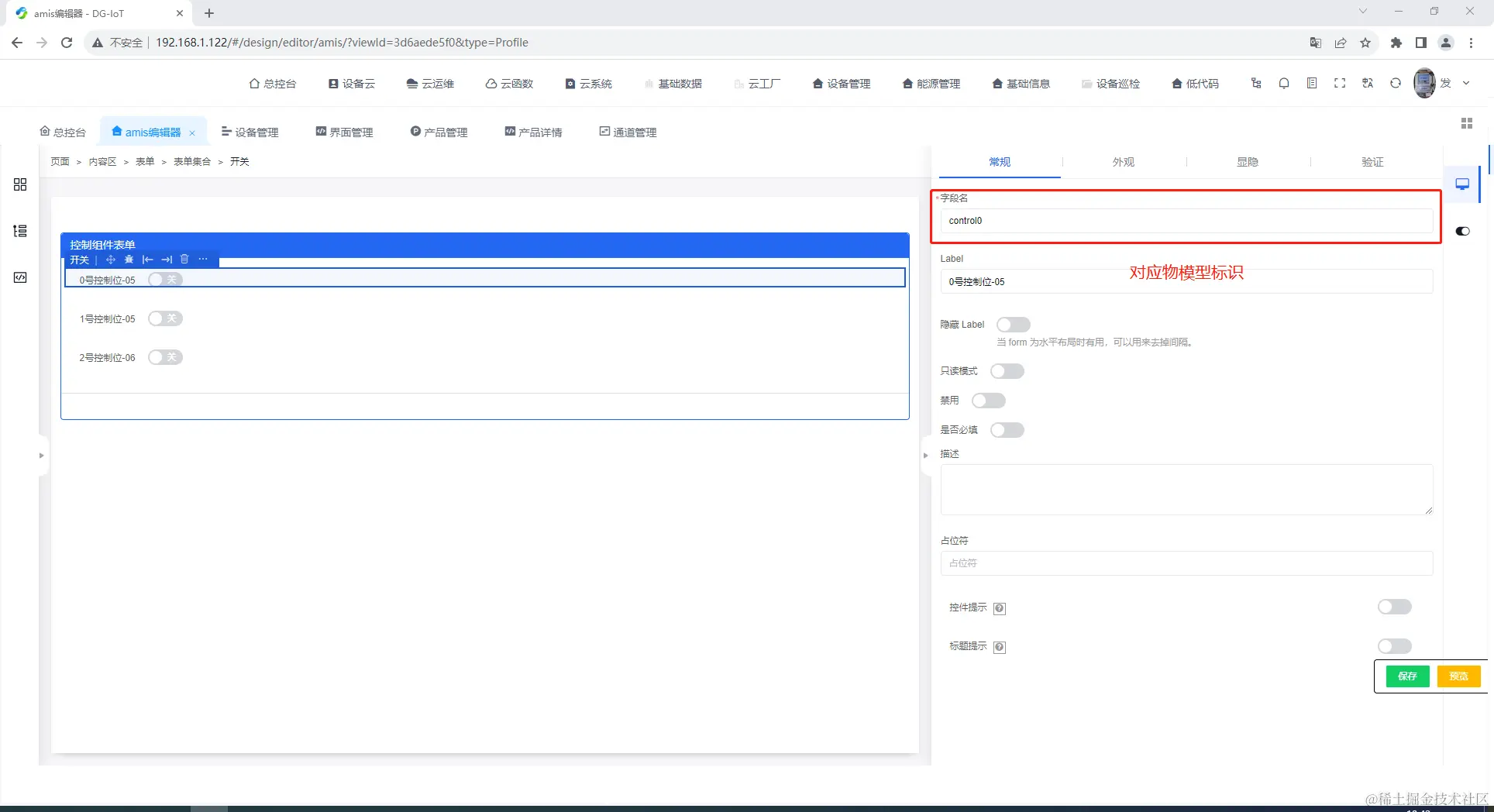This screenshot has height=812, width=1494.
Task: Open the 低代码 top menu
Action: [1195, 84]
